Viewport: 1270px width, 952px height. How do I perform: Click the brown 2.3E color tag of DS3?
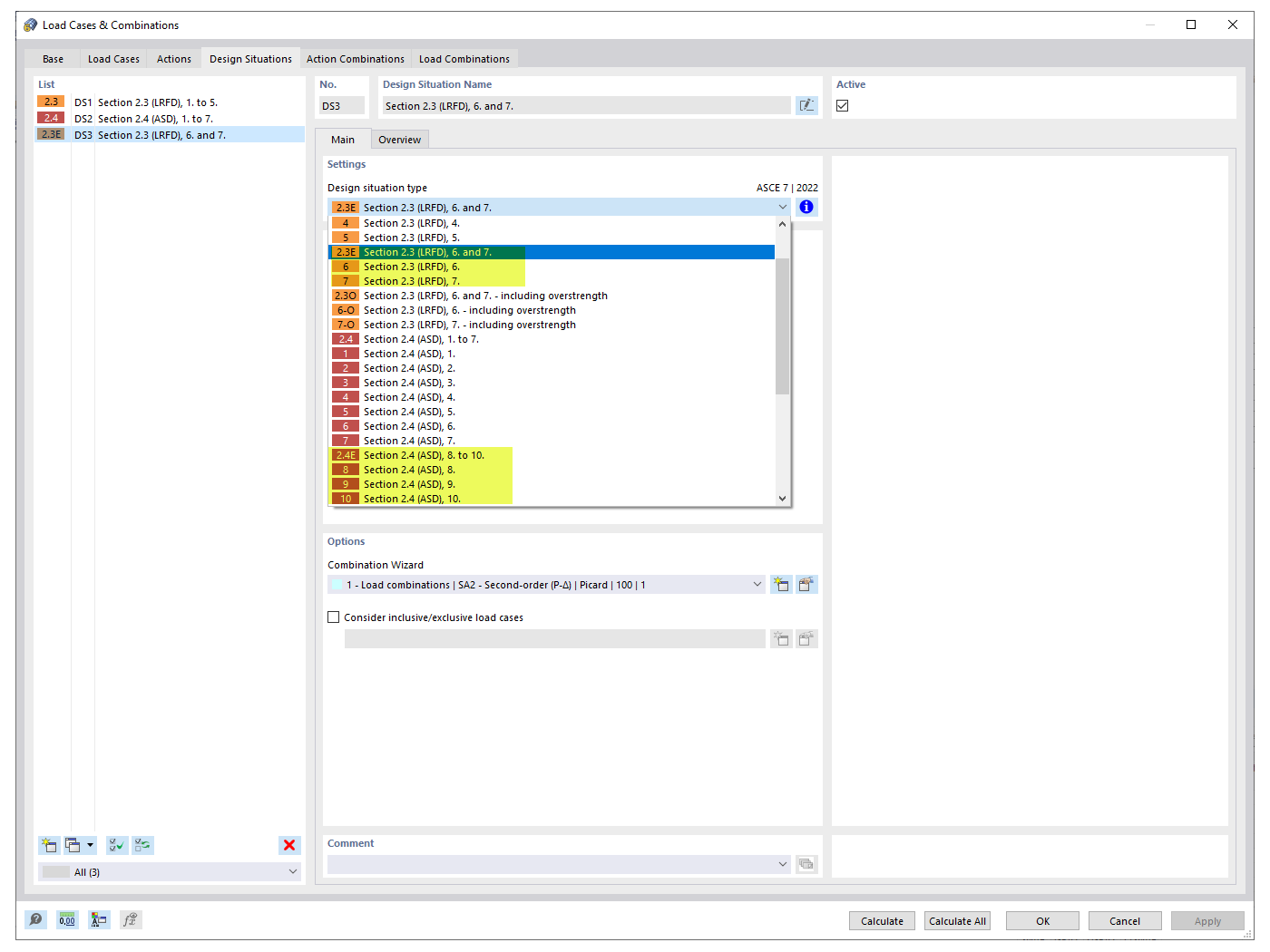tap(51, 134)
